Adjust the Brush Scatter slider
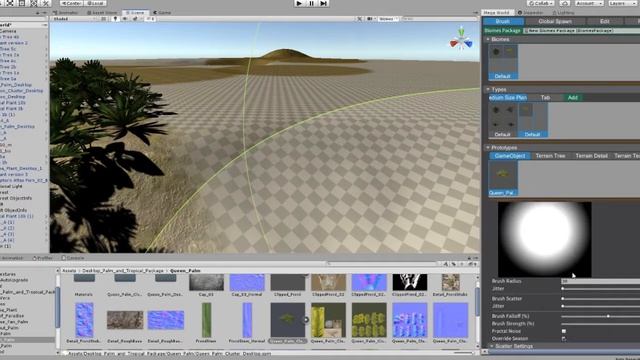 click(x=600, y=299)
